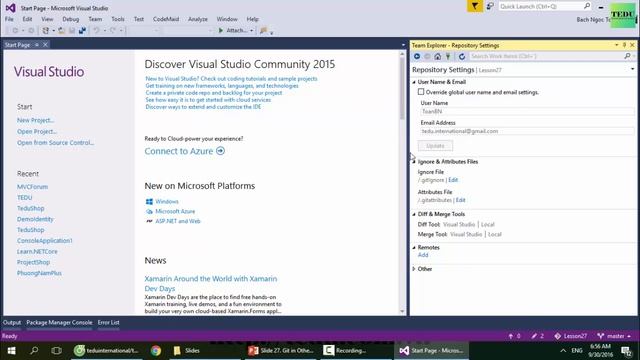
Task: Click the pending changes pencil indicator
Action: click(x=538, y=336)
